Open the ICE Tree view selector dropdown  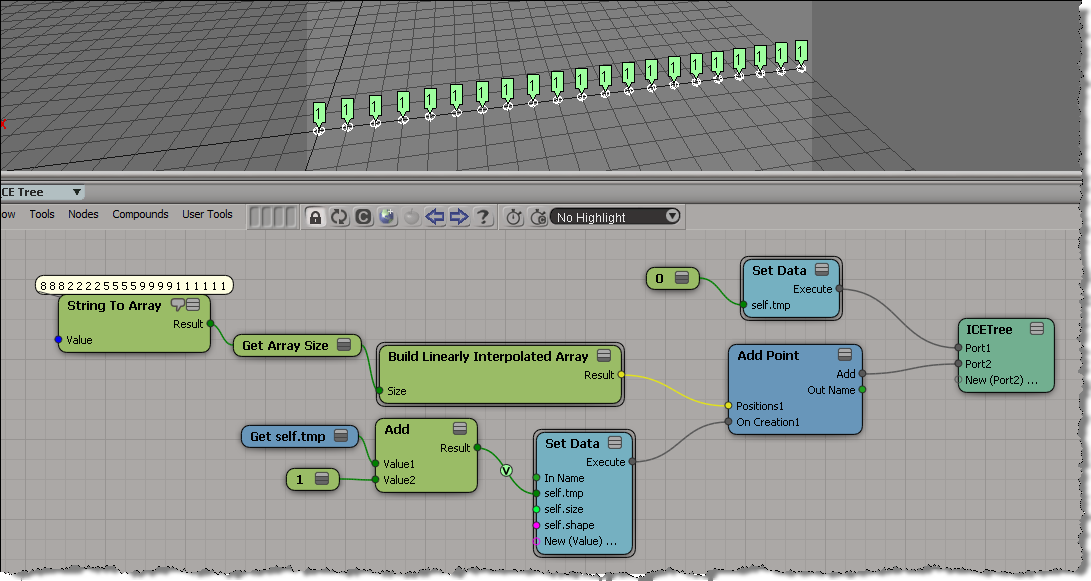pyautogui.click(x=77, y=192)
